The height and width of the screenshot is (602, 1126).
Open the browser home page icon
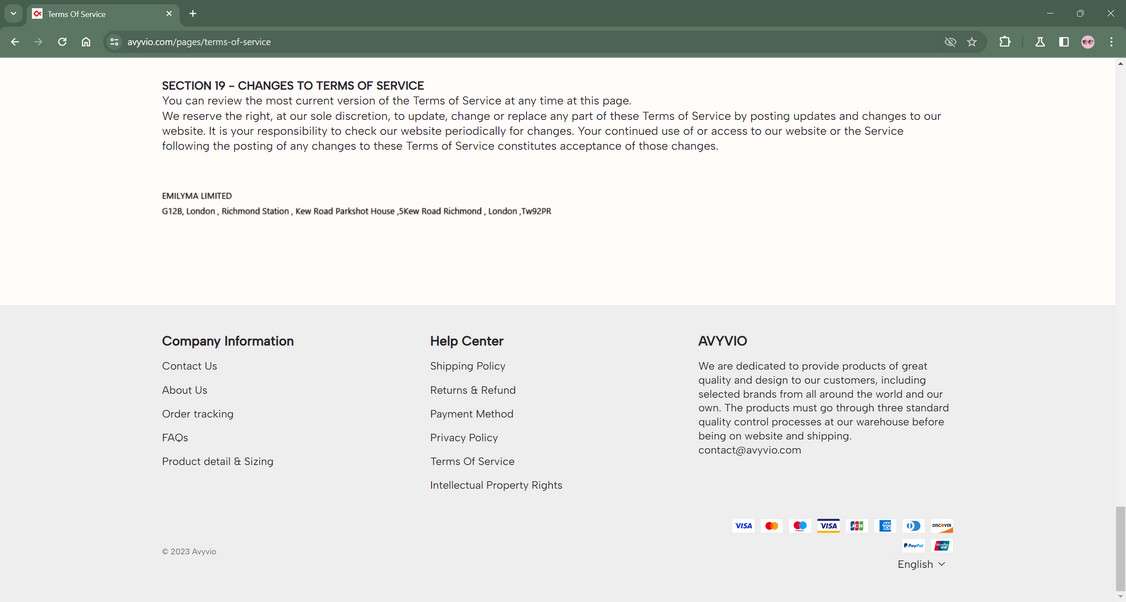[x=86, y=42]
